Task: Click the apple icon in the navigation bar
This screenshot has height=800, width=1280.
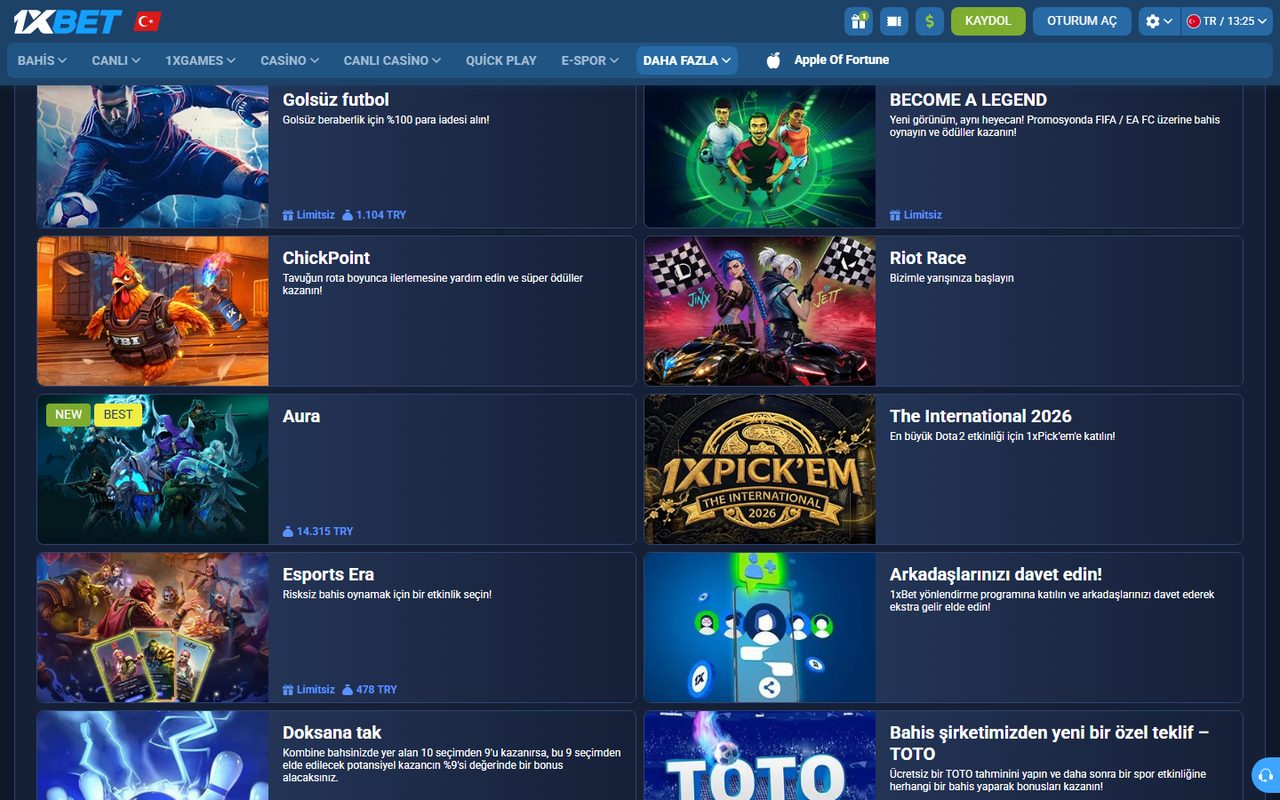Action: (x=773, y=60)
